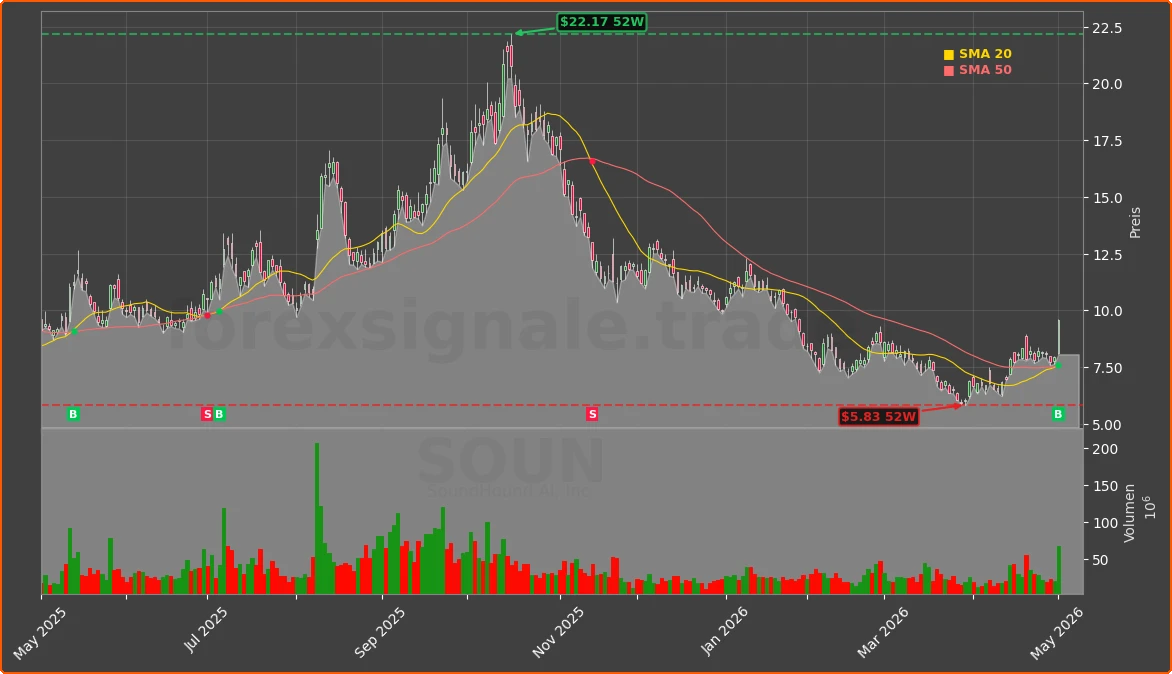Click the Preis axis title
The image size is (1172, 674).
click(1135, 223)
